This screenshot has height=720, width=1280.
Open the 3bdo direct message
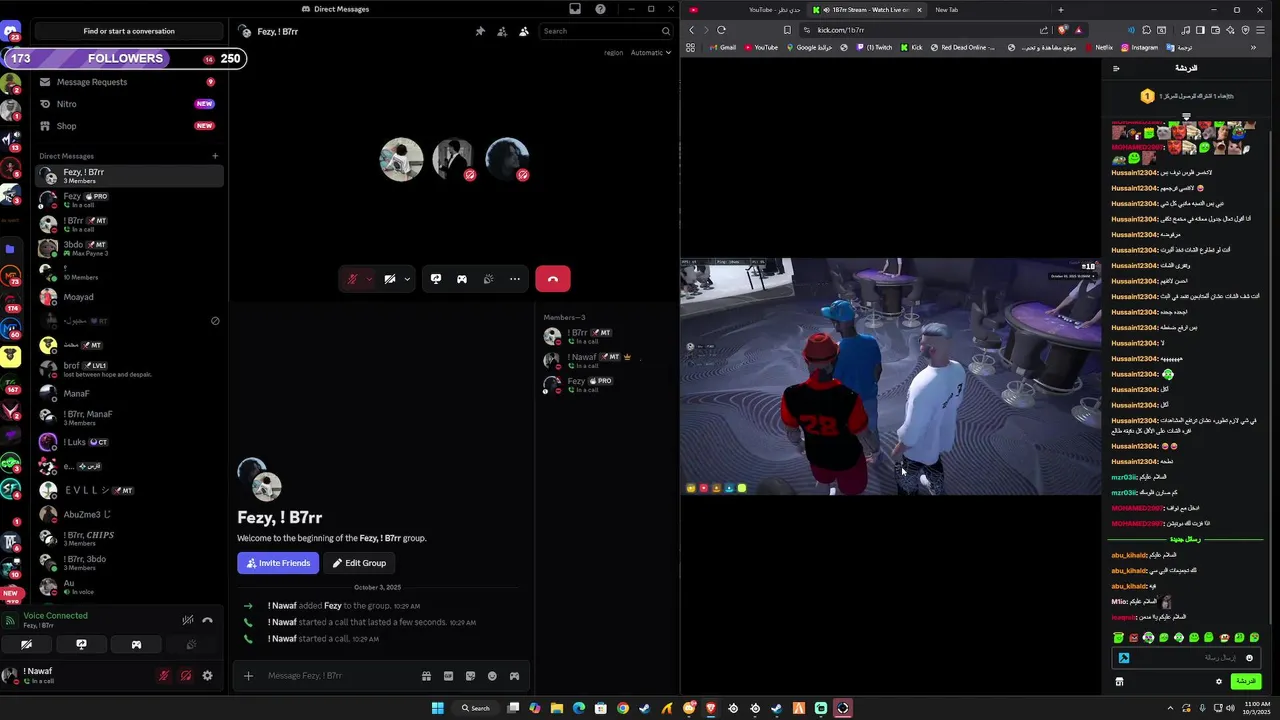click(128, 248)
